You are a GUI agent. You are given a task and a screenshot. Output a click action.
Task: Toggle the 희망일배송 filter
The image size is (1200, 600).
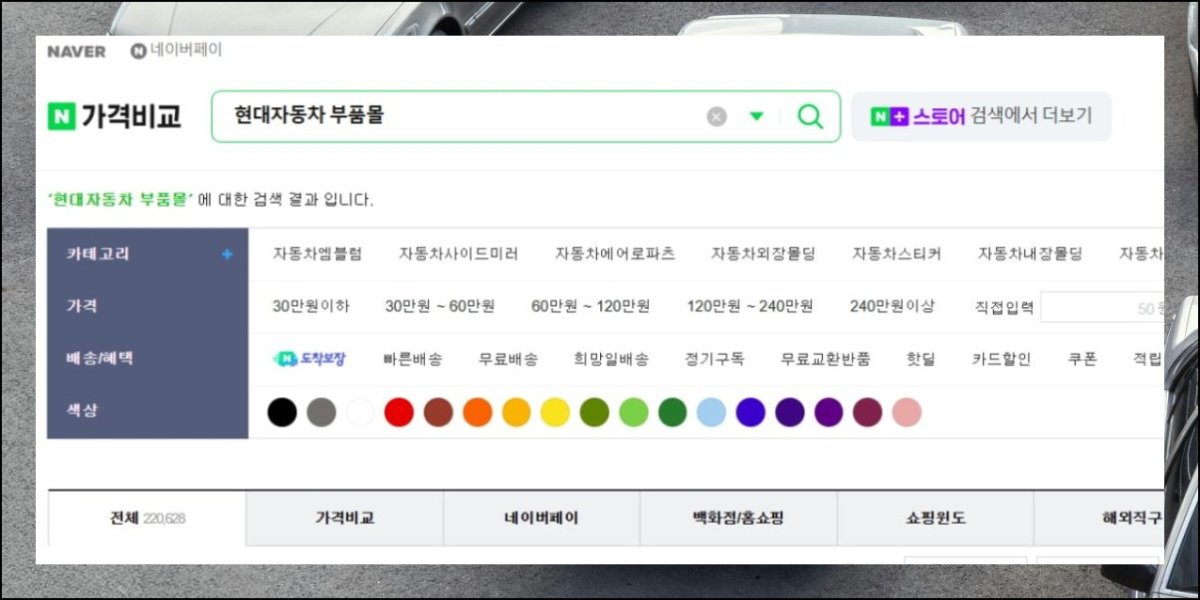(611, 359)
